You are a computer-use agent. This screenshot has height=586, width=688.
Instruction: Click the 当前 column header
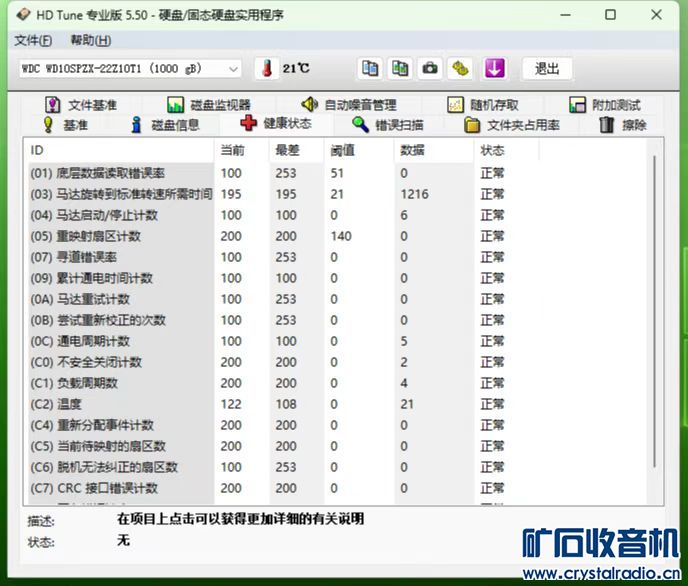click(x=241, y=150)
